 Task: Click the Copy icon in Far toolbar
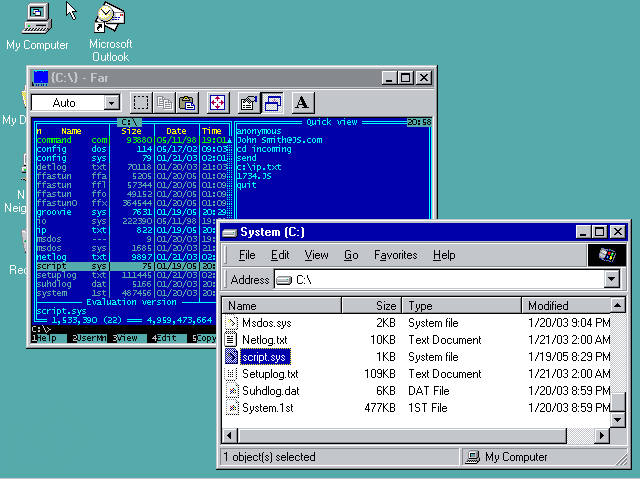pos(164,102)
